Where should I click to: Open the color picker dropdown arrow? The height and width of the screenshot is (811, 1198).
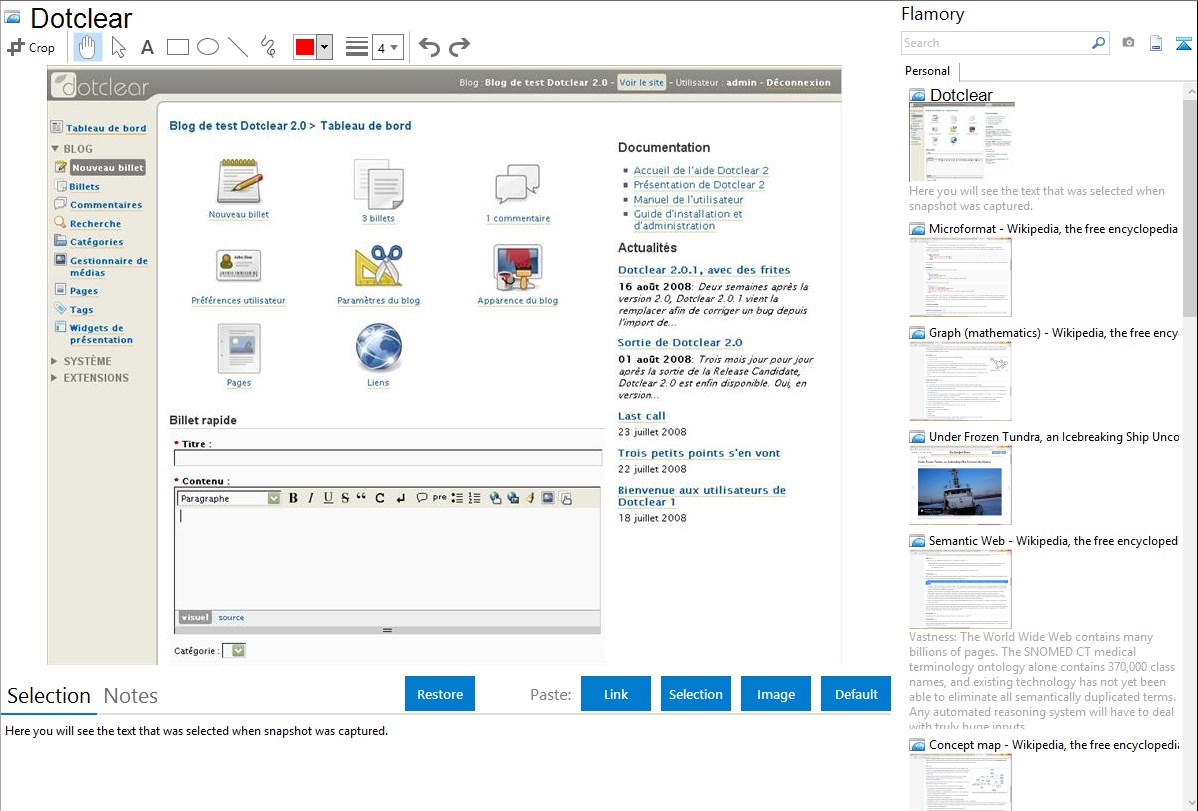pyautogui.click(x=325, y=47)
